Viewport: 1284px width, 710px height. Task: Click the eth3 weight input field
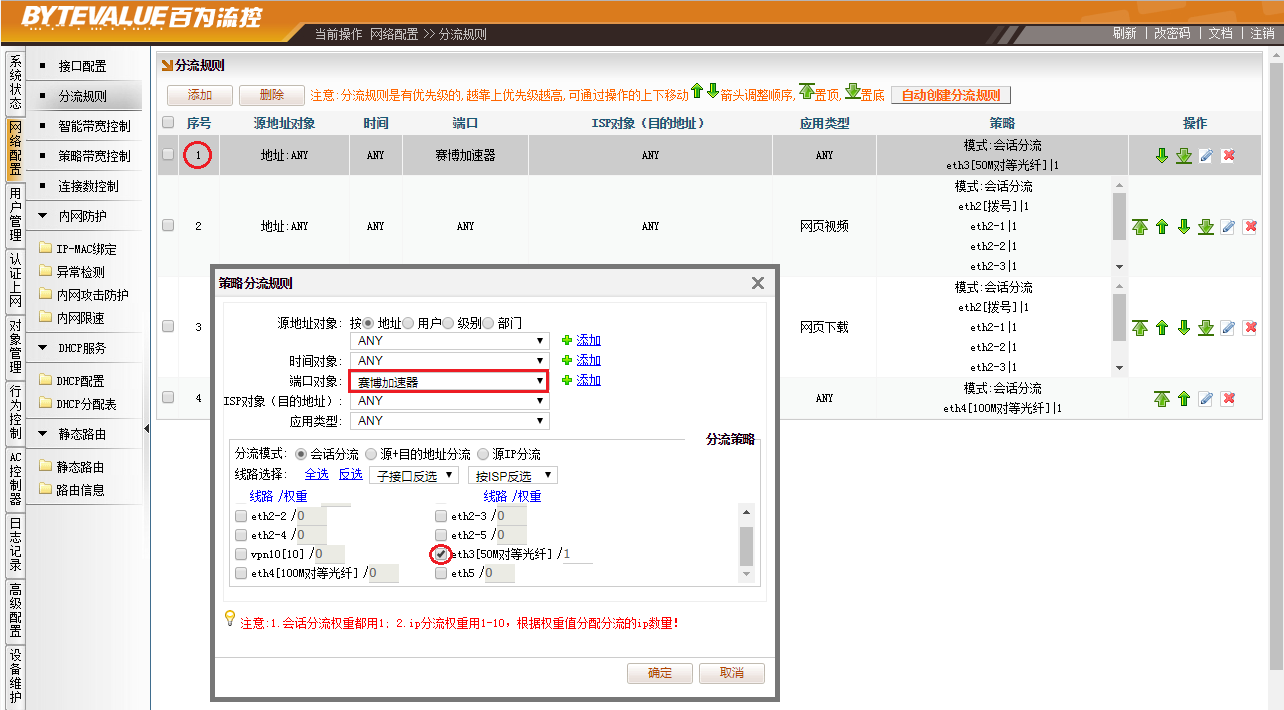tap(577, 554)
